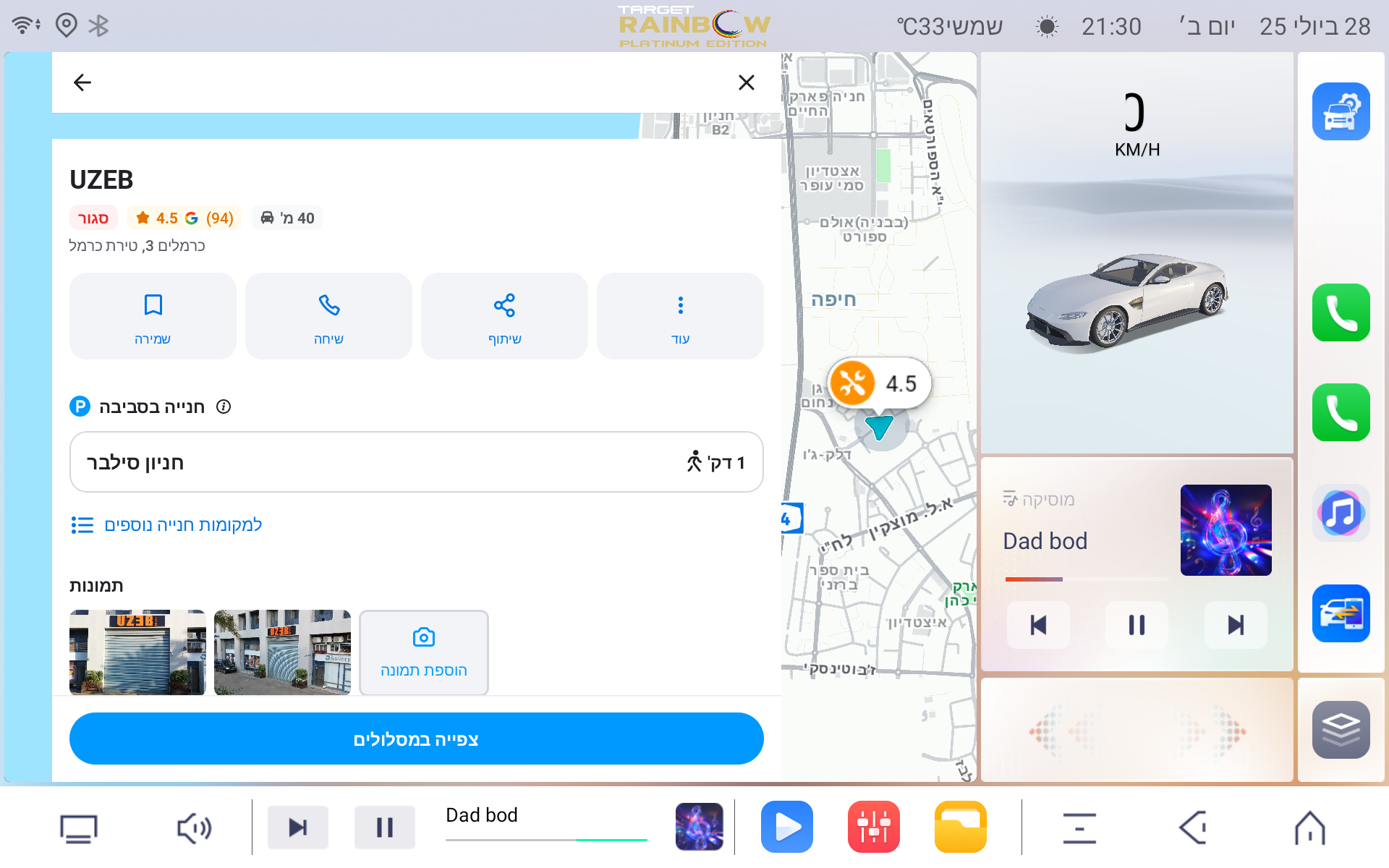Tap the left turn signal indicator
The width and height of the screenshot is (1389, 868).
pos(1065,731)
